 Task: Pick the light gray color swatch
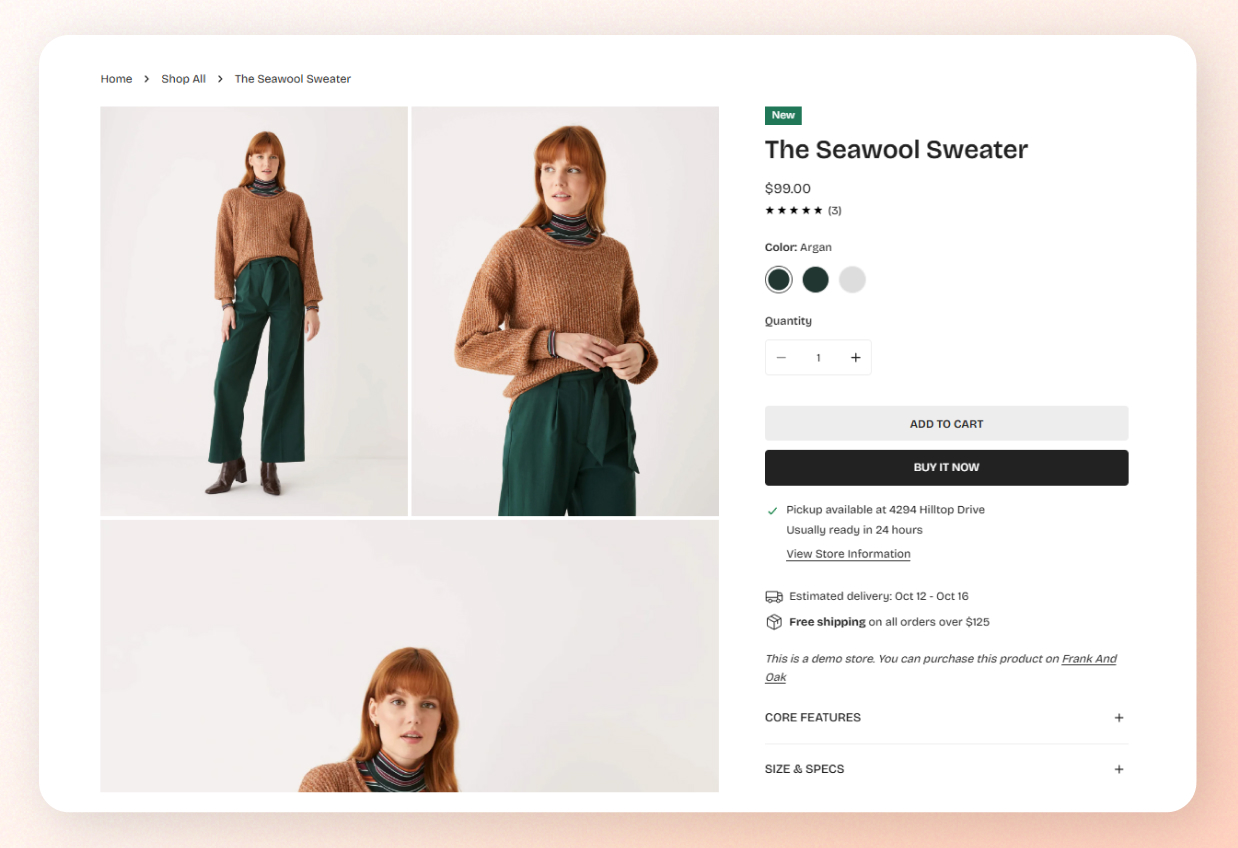tap(852, 280)
